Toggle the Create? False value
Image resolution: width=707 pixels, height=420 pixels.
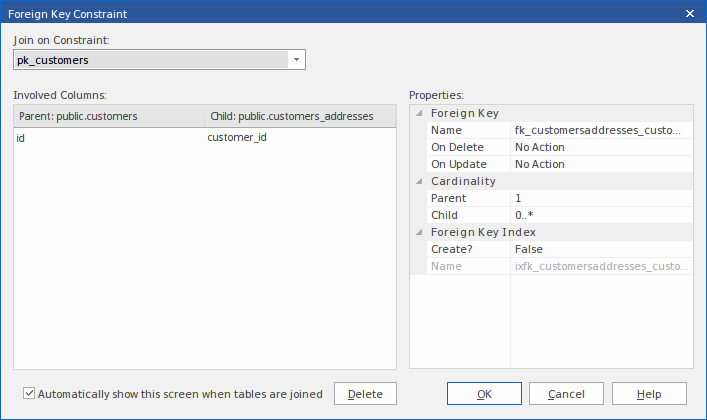tap(600, 249)
